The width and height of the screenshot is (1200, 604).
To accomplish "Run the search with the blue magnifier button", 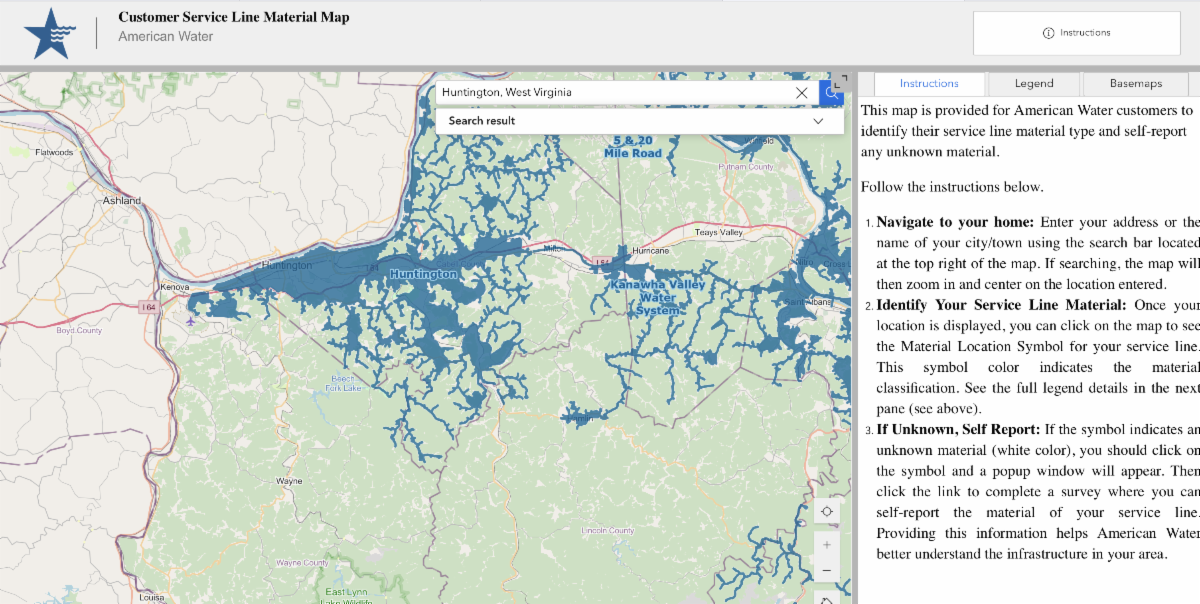I will click(x=831, y=92).
